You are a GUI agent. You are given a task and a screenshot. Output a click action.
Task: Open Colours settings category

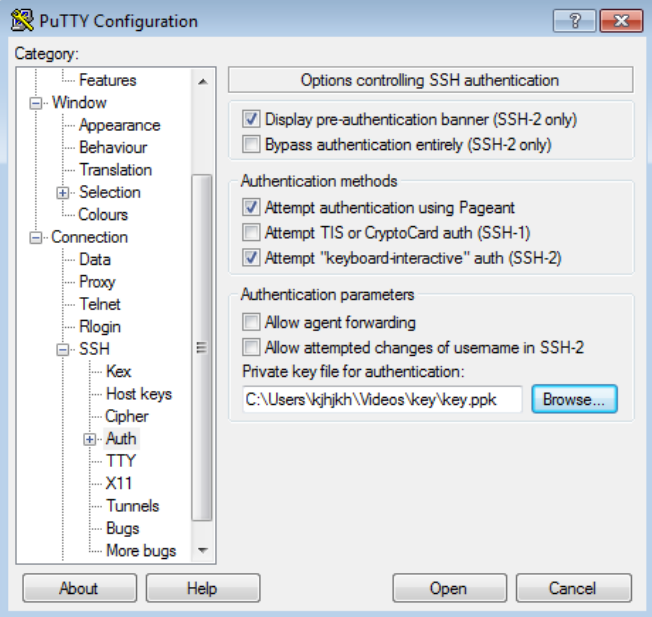(103, 215)
